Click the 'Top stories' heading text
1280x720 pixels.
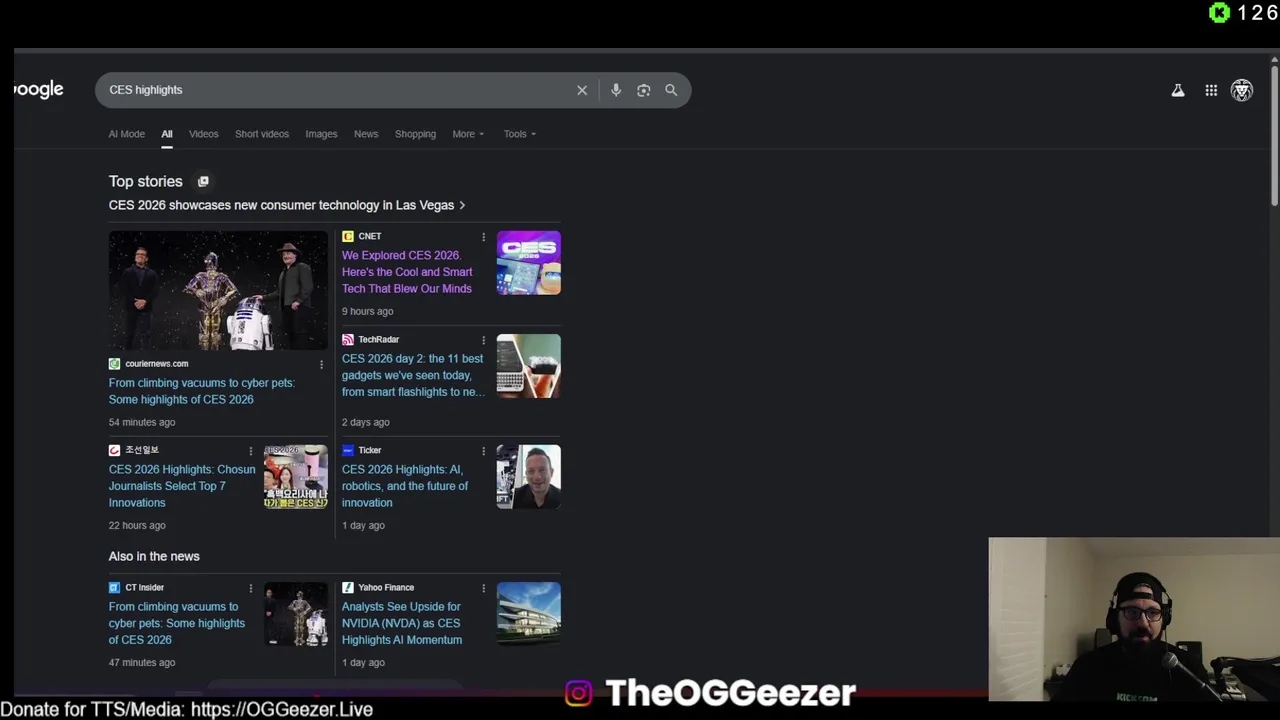146,181
